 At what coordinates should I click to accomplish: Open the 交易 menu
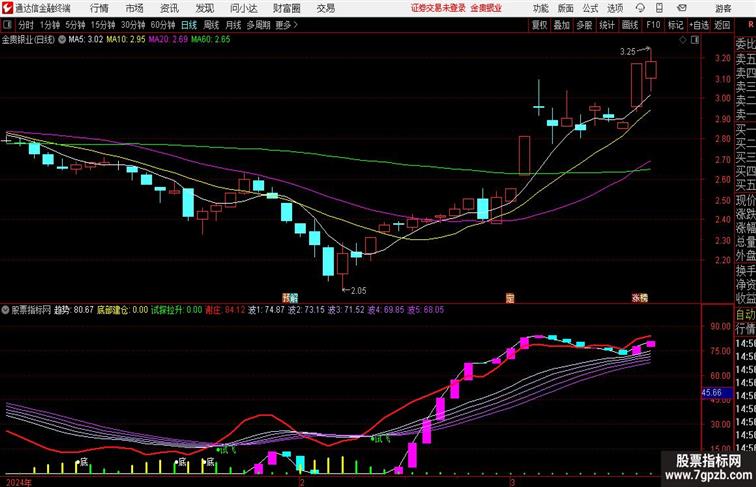(325, 8)
